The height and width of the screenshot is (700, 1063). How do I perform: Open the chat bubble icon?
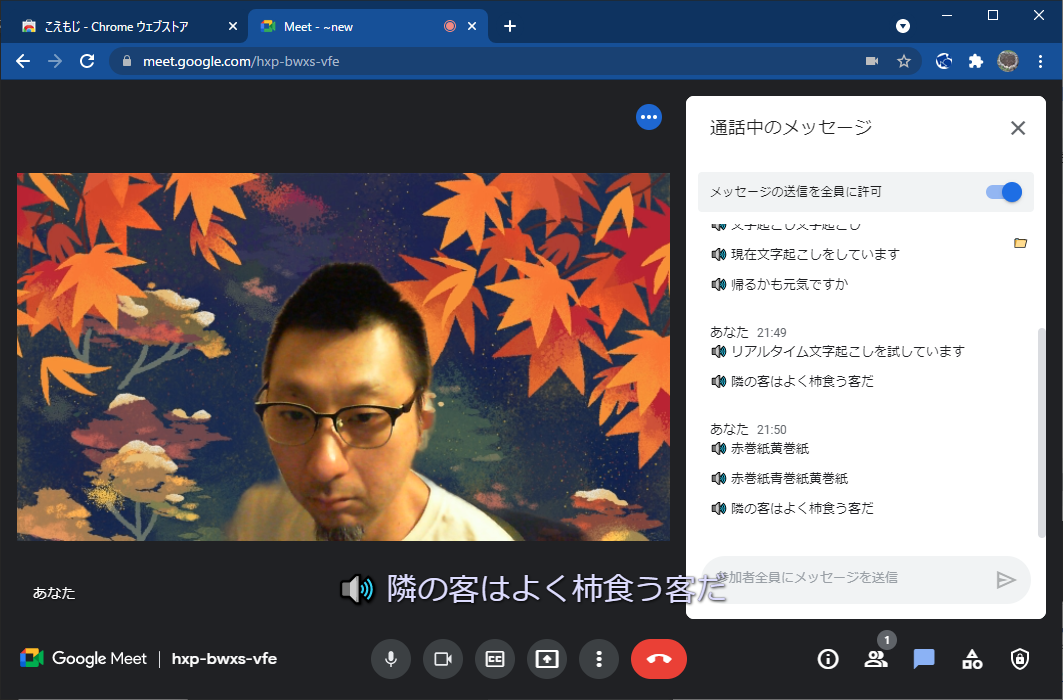pos(923,659)
